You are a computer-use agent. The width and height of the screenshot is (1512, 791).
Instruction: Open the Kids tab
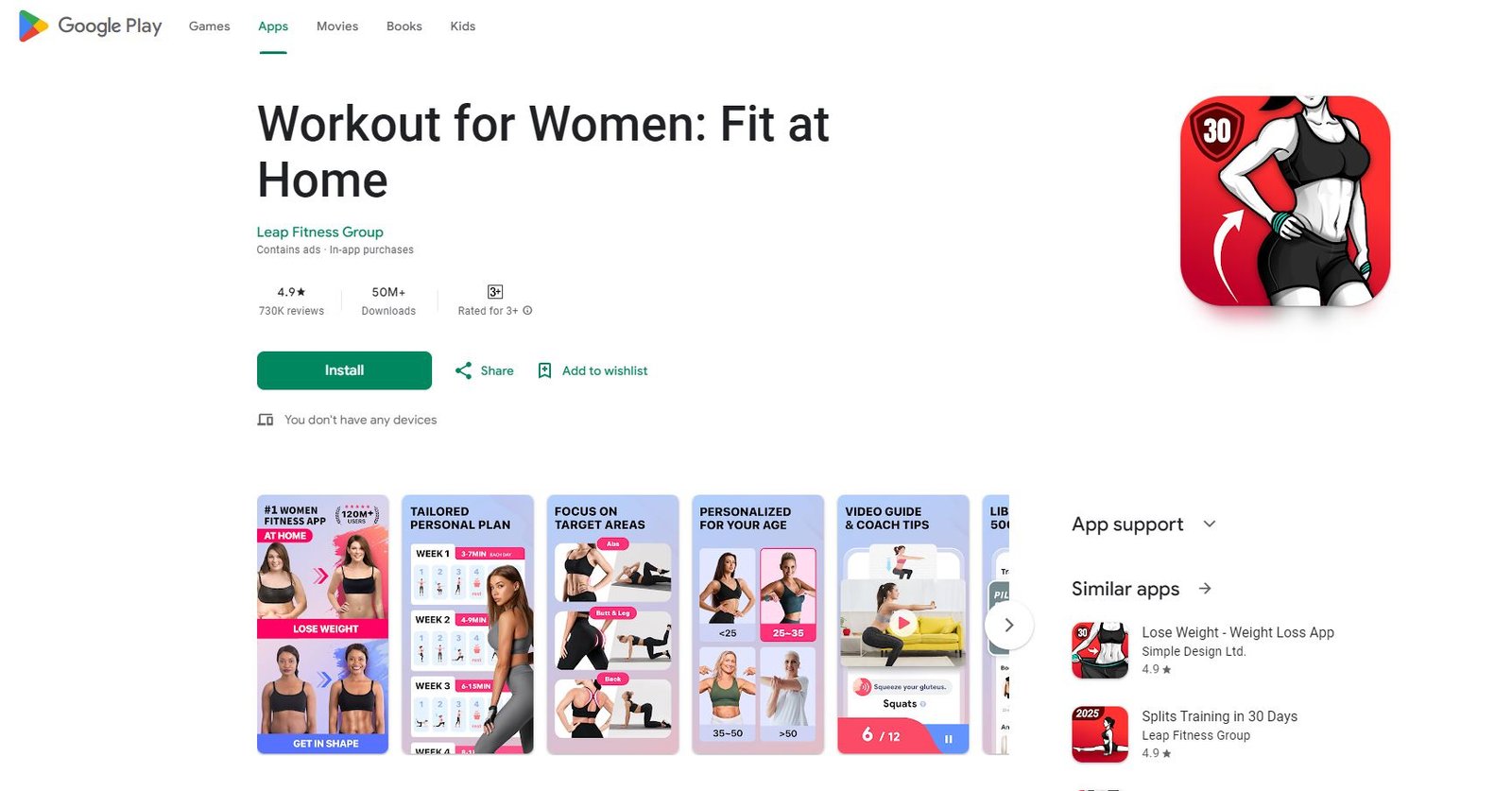pyautogui.click(x=463, y=26)
